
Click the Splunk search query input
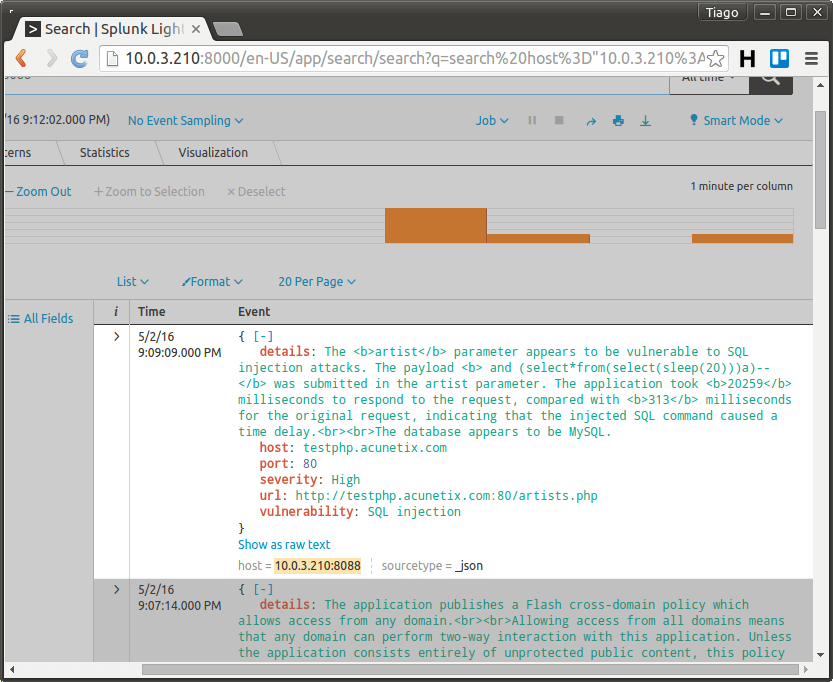point(337,85)
